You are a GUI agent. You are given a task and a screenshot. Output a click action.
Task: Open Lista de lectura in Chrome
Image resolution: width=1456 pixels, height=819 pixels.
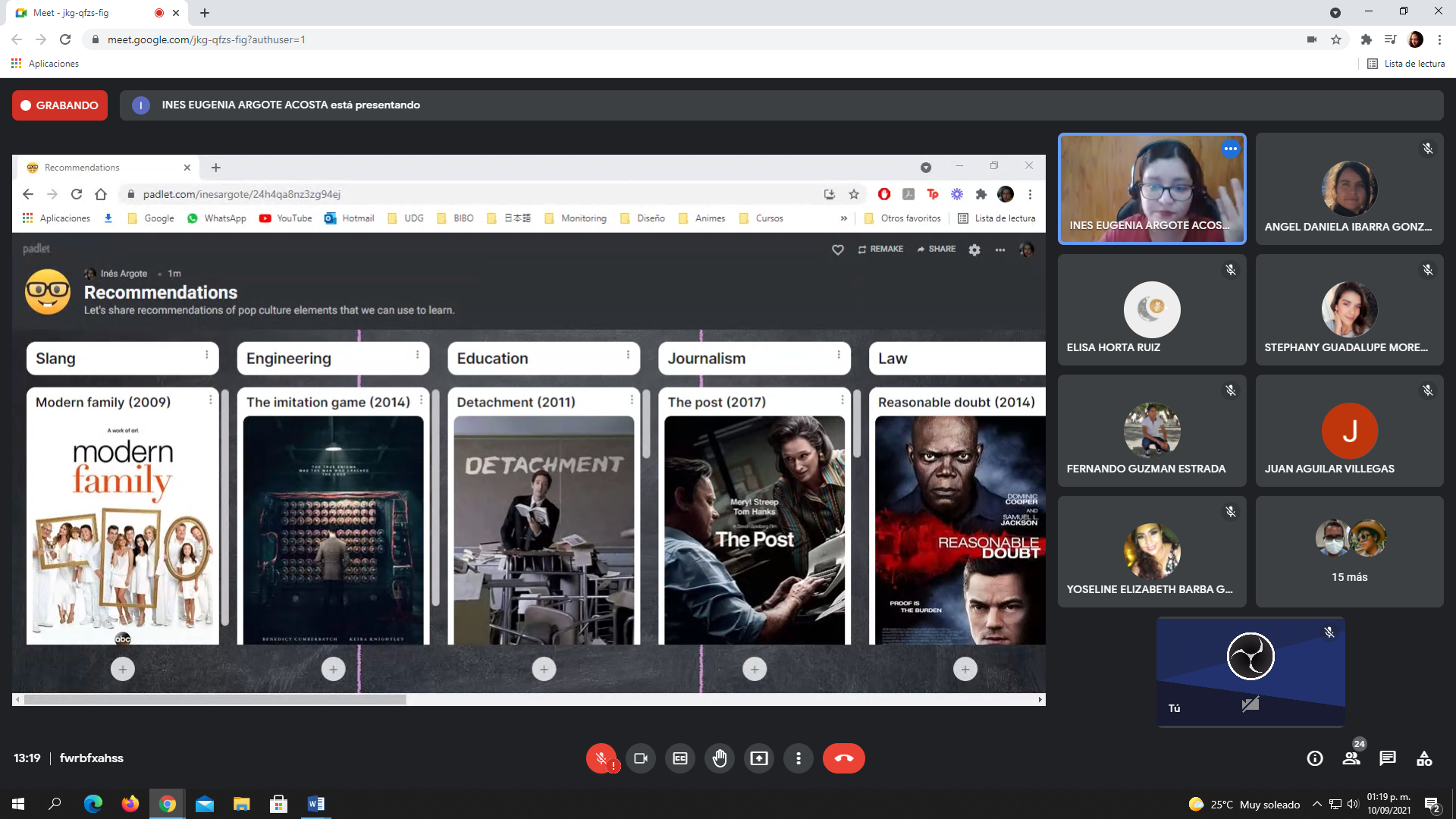[x=1406, y=64]
